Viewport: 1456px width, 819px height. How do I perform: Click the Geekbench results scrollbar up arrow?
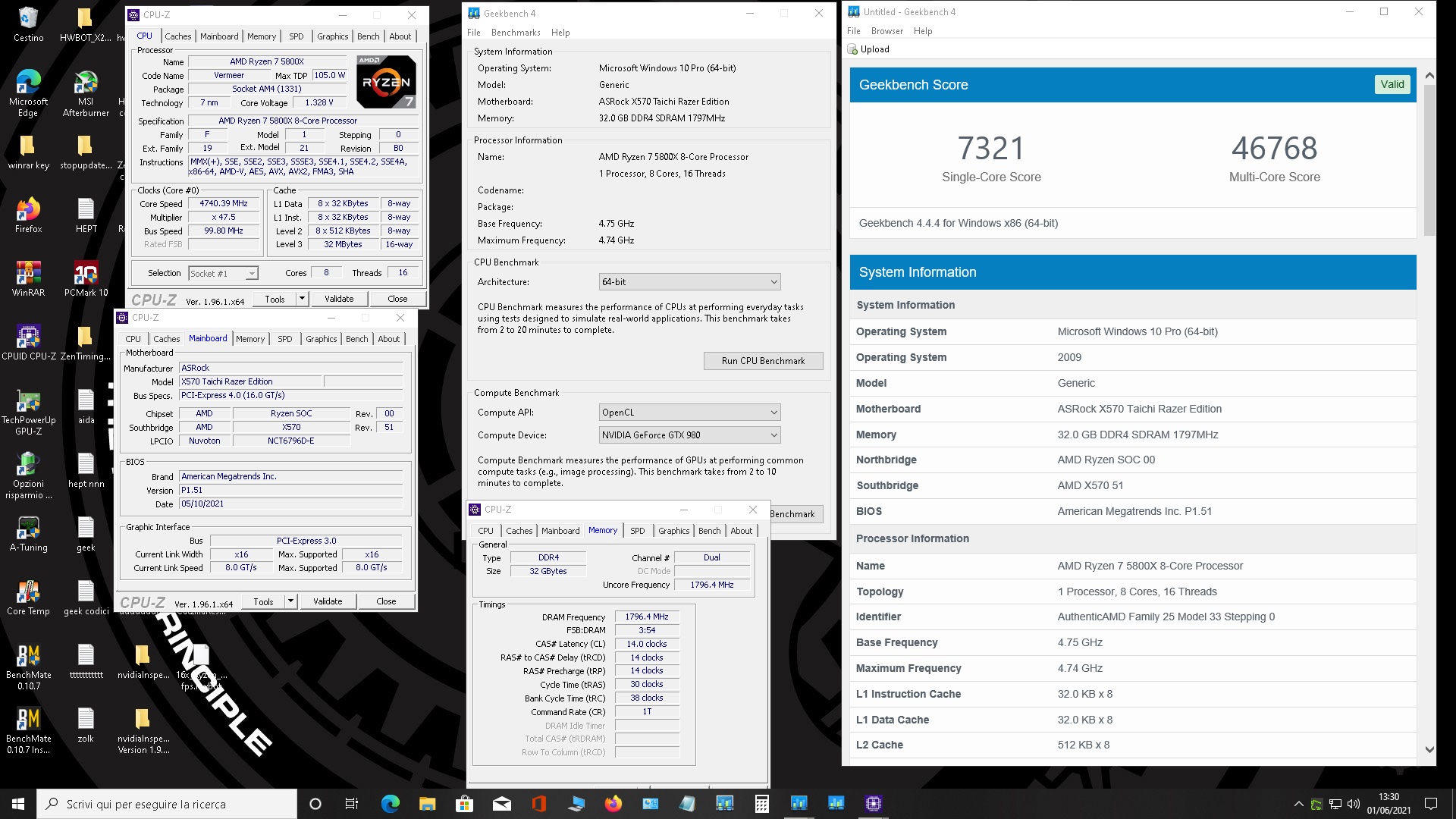1429,76
